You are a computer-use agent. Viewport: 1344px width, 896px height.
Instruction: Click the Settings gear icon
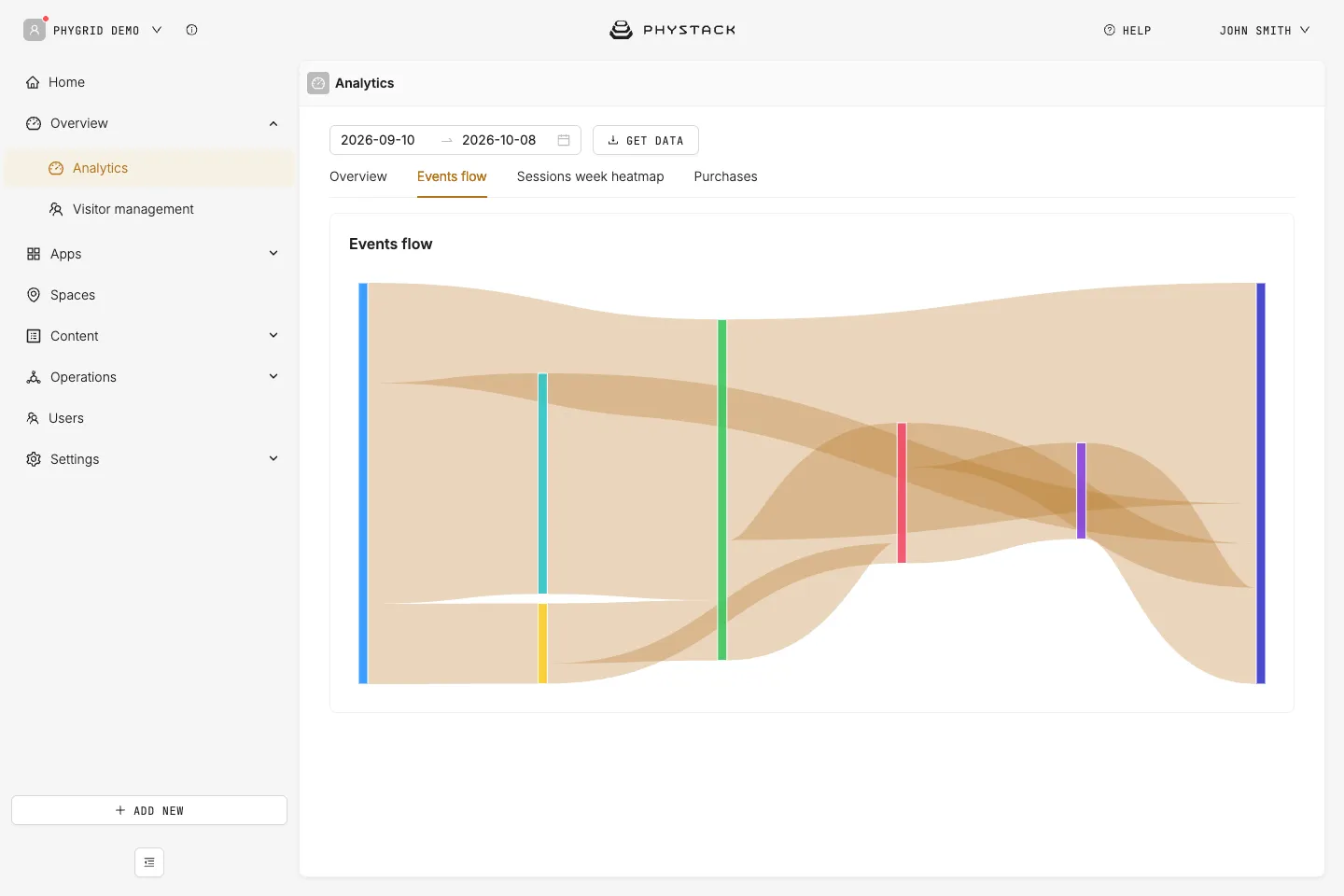click(34, 459)
